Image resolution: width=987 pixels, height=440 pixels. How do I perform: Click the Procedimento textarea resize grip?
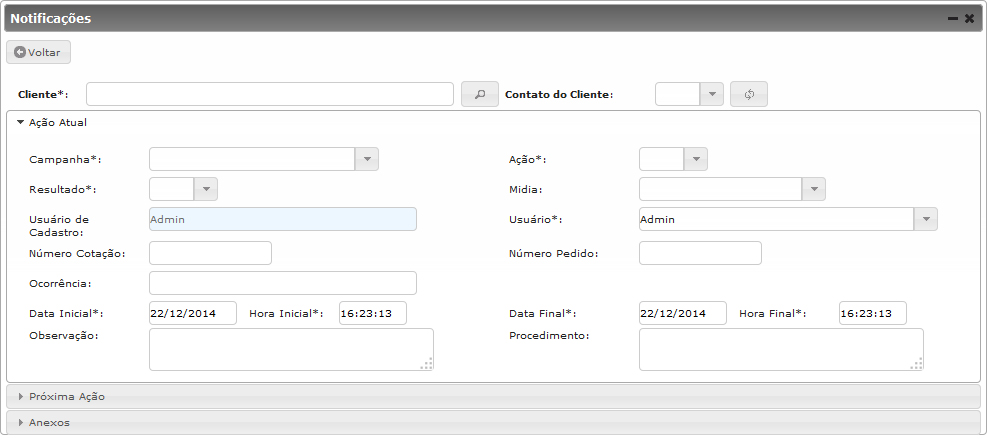click(x=916, y=364)
